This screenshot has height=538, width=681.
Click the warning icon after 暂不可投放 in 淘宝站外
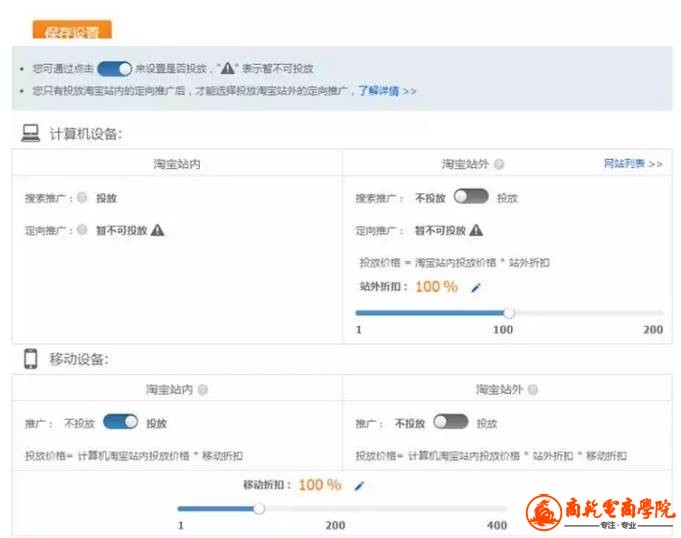[x=476, y=230]
